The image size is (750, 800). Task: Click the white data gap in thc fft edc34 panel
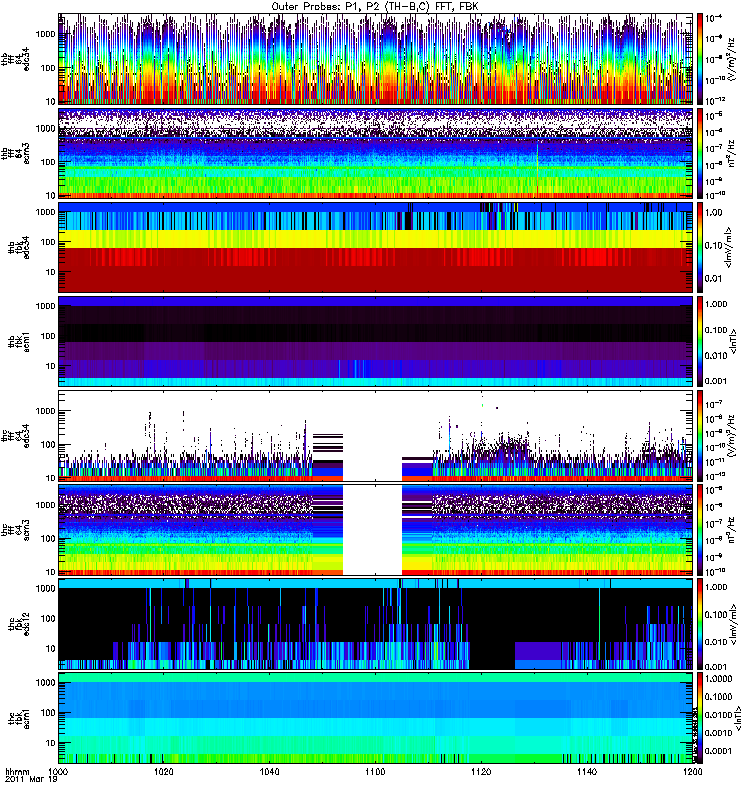372,435
